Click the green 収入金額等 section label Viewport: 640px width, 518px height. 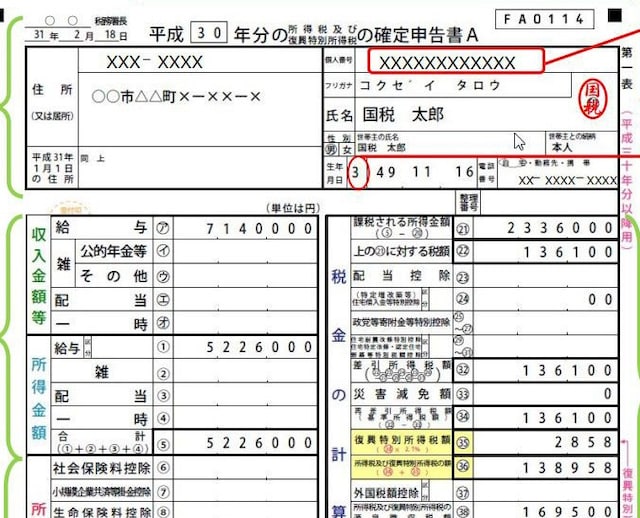coord(38,276)
